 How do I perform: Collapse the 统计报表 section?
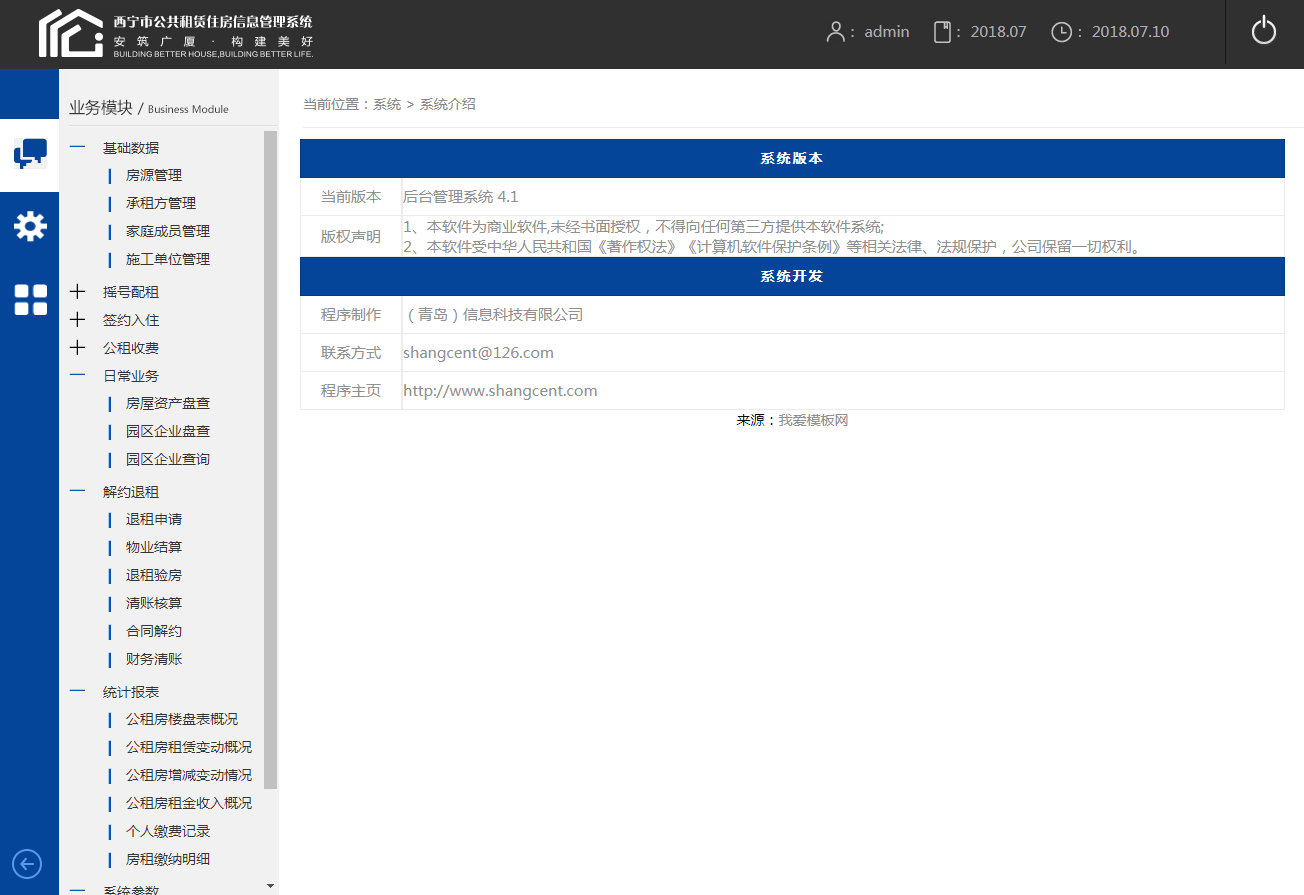pos(77,691)
